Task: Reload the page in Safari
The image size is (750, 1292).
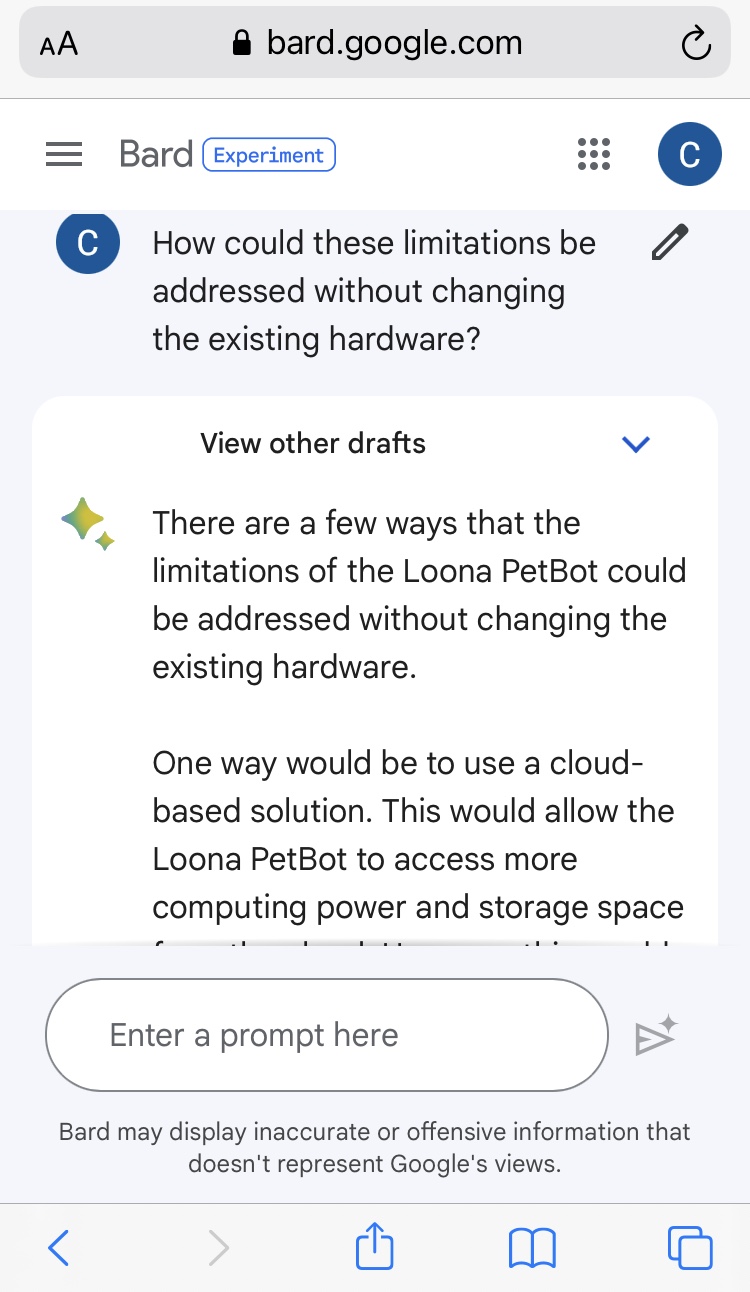Action: tap(694, 44)
